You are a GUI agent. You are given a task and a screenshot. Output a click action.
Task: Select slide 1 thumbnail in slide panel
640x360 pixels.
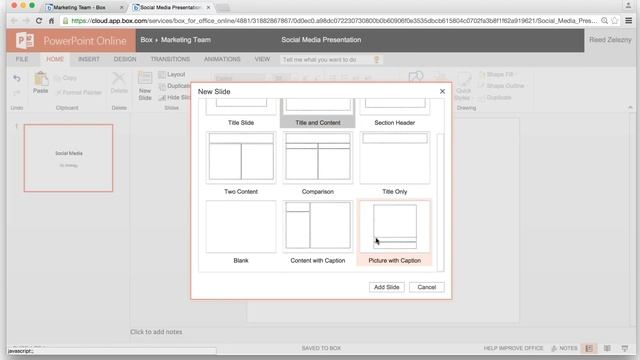68,158
